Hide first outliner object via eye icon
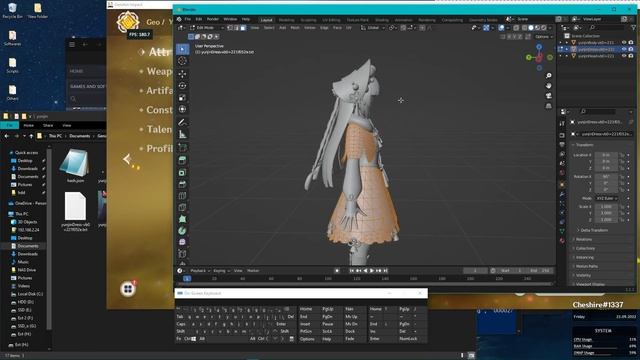The height and width of the screenshot is (360, 640). point(624,42)
